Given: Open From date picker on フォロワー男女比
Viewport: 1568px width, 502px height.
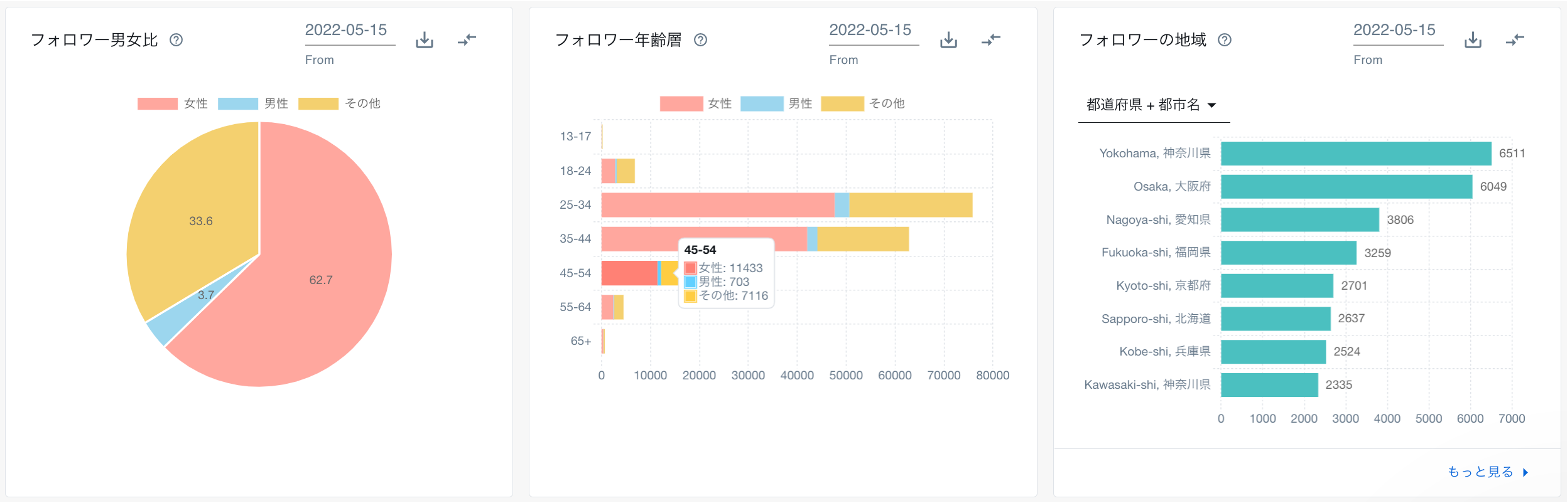Looking at the screenshot, I should coord(350,31).
